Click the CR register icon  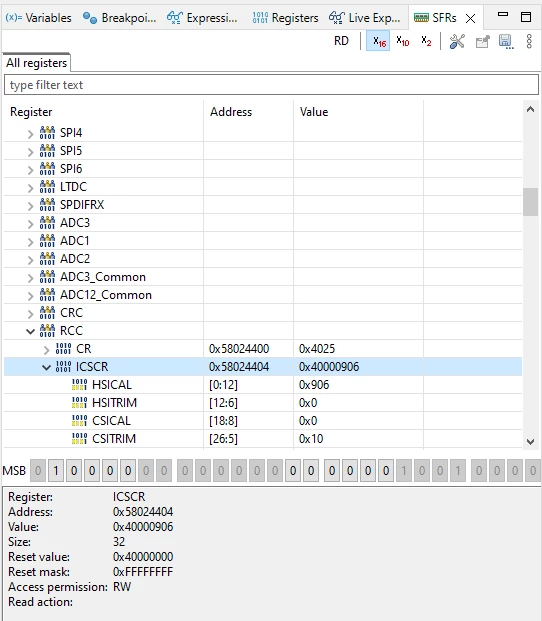[x=63, y=349]
